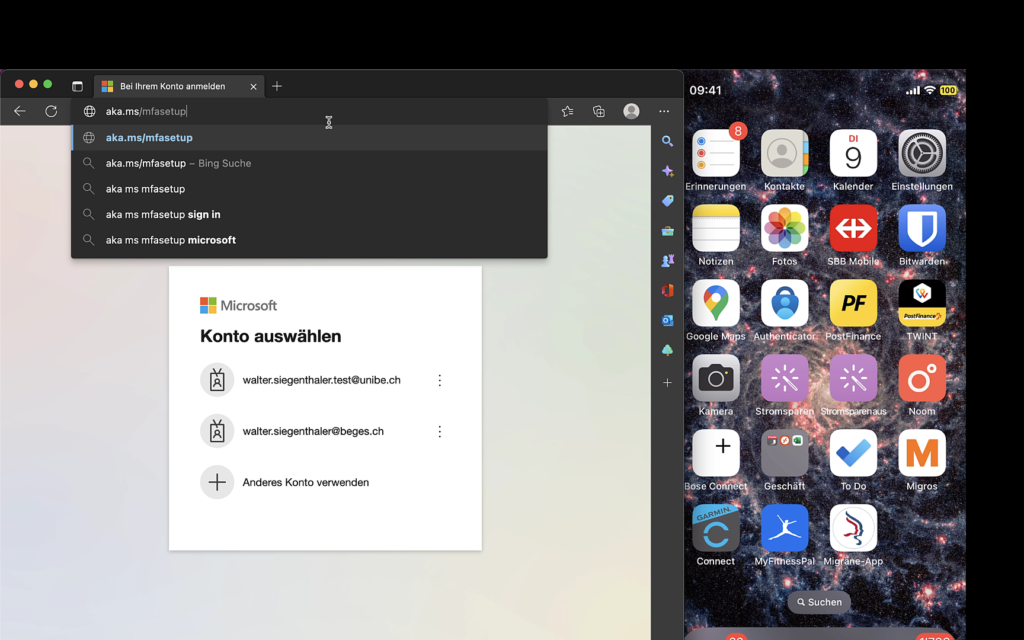Viewport: 1024px width, 640px height.
Task: Click the browser refresh button
Action: [x=51, y=111]
